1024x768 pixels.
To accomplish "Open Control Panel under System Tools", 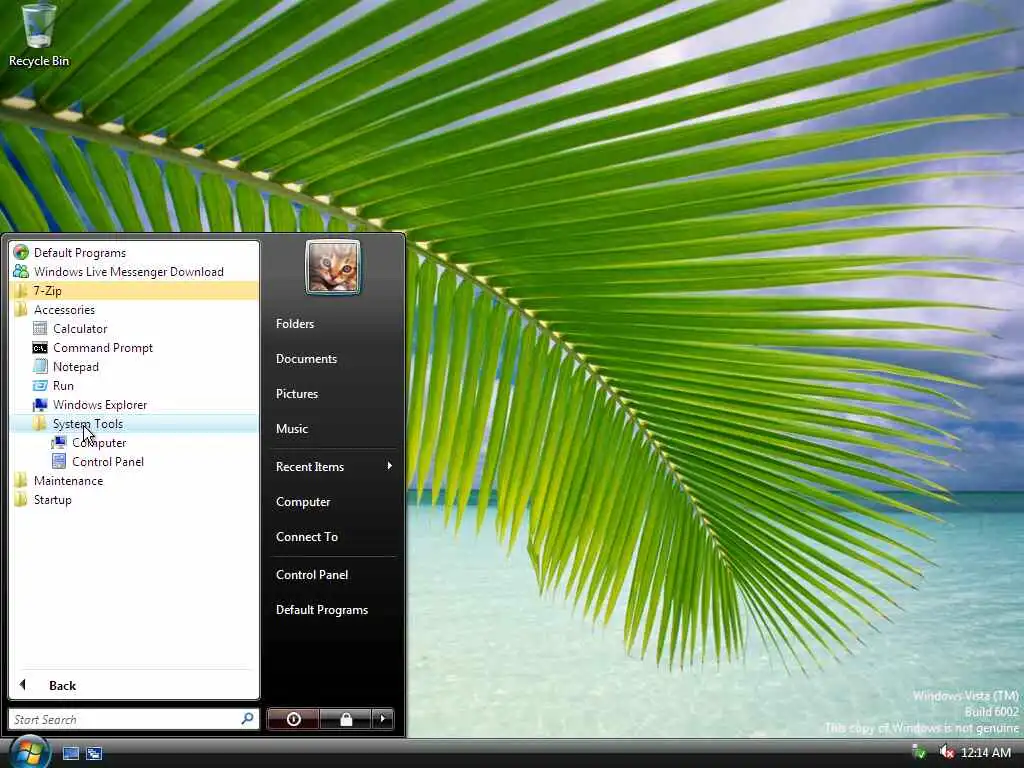I will (134, 461).
